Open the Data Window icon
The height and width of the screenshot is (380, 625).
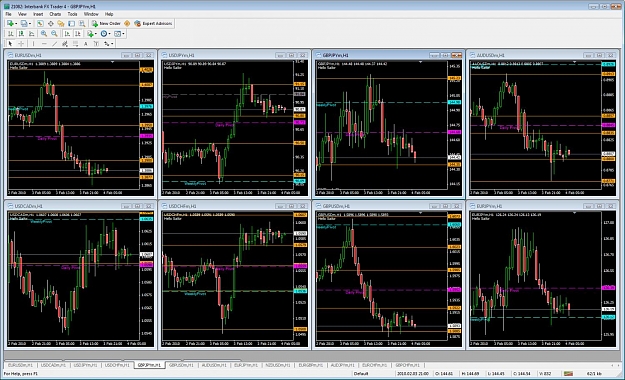click(51, 24)
